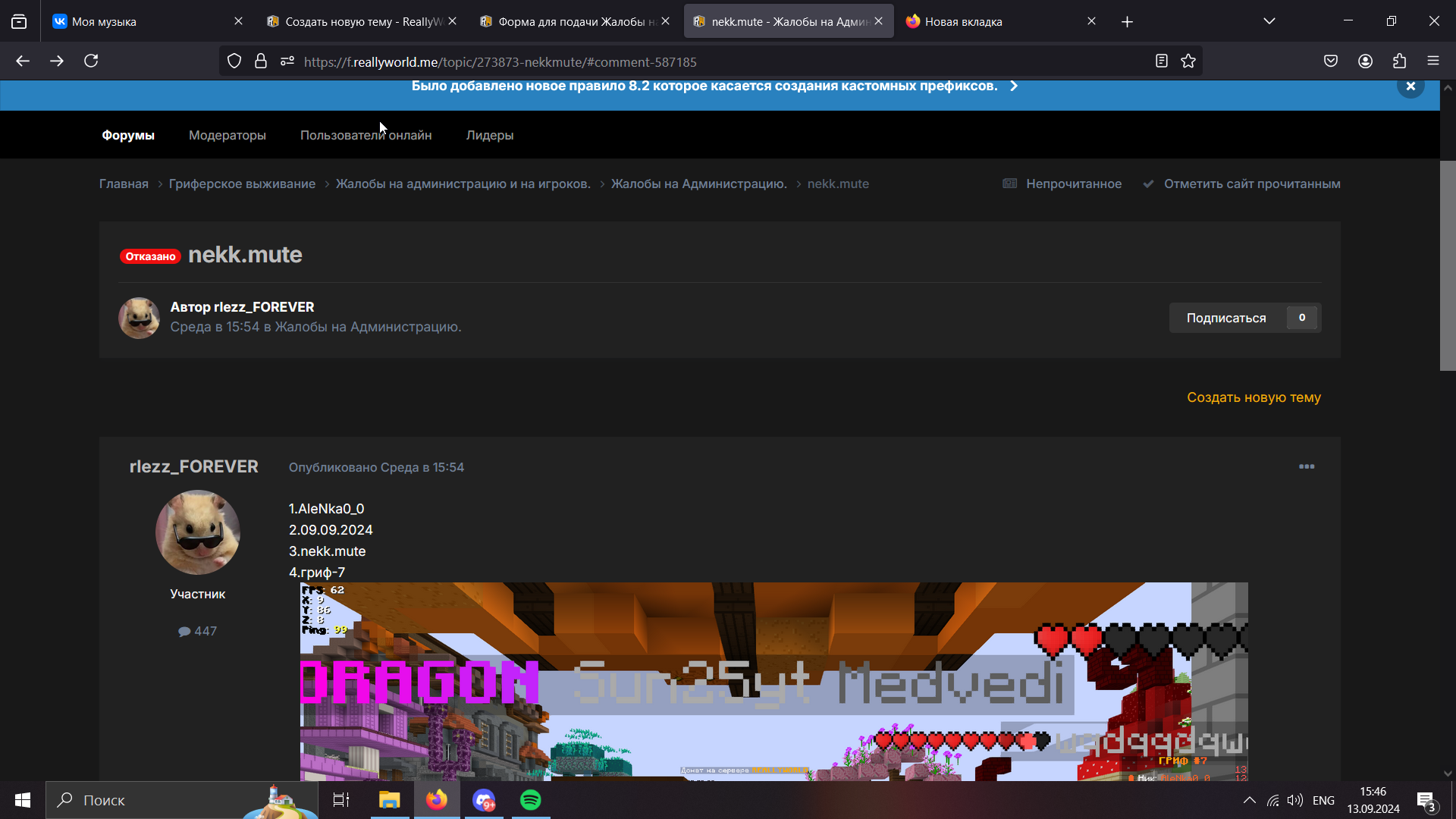Open the Firefox application menu

click(x=1433, y=61)
